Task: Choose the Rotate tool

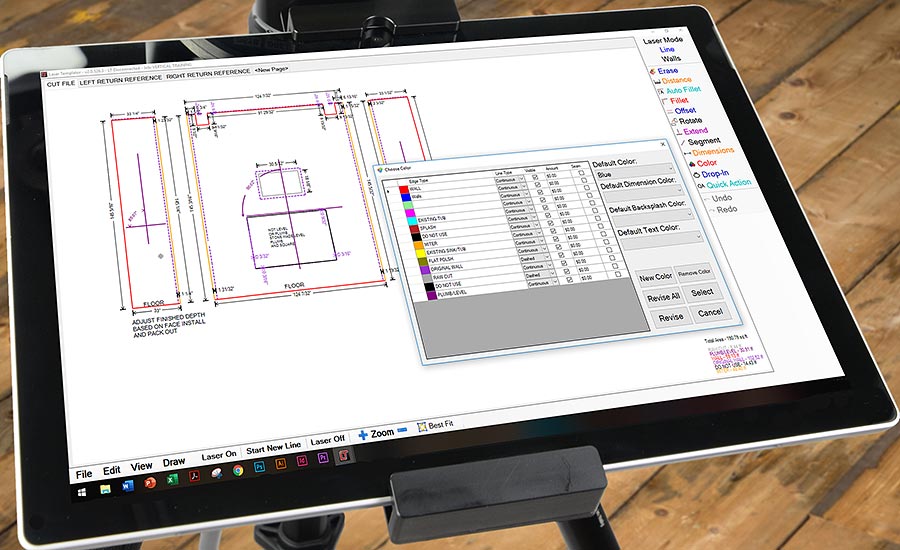Action: (x=689, y=121)
